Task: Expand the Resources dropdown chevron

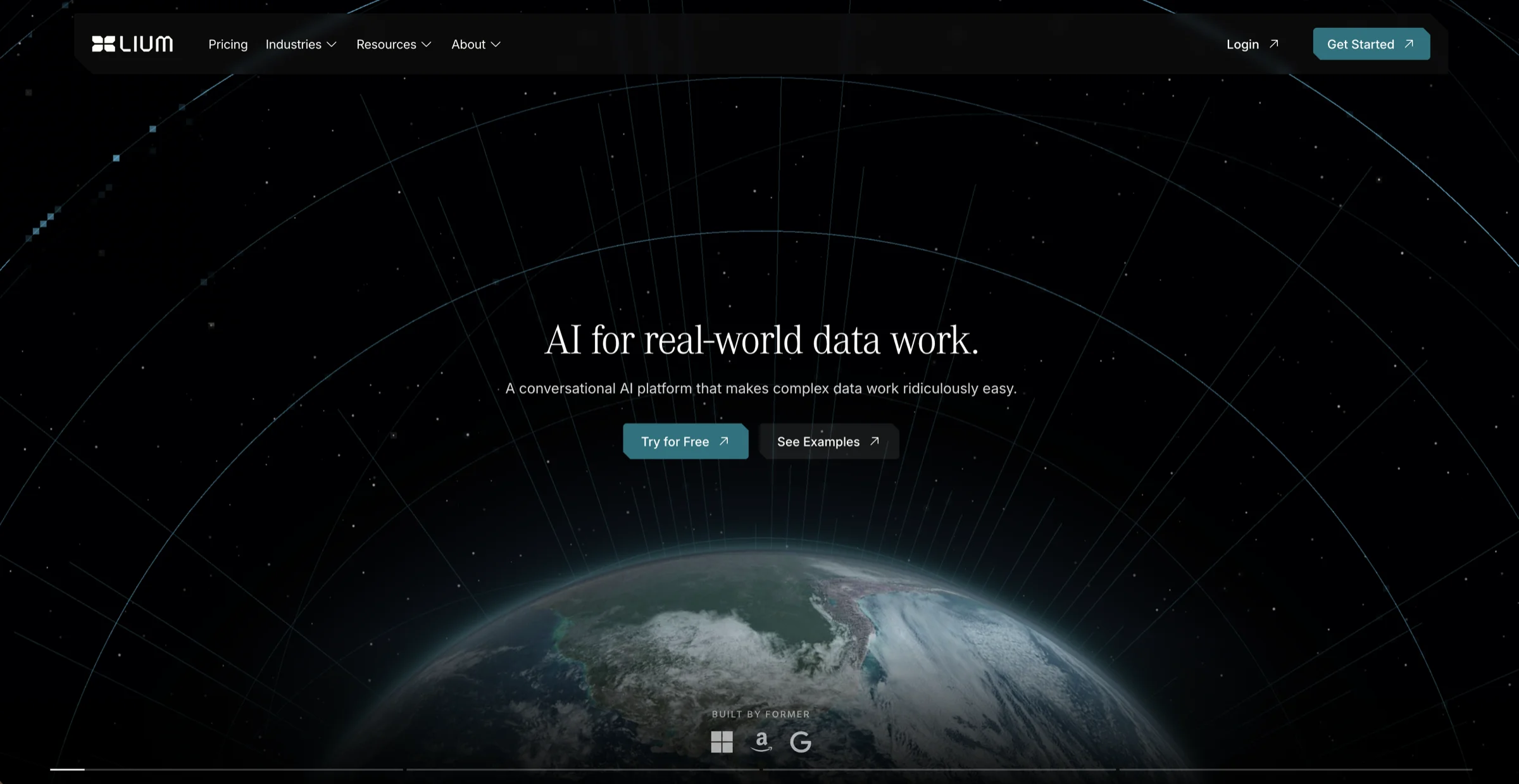Action: (x=427, y=44)
